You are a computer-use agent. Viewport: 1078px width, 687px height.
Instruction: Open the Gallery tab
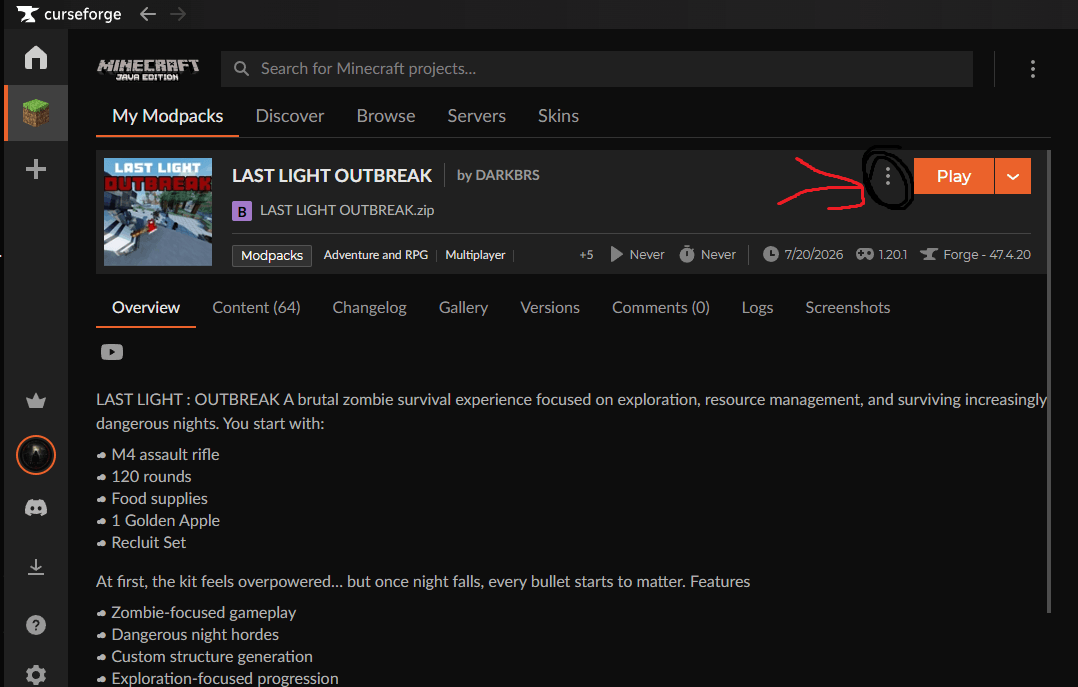click(x=463, y=308)
